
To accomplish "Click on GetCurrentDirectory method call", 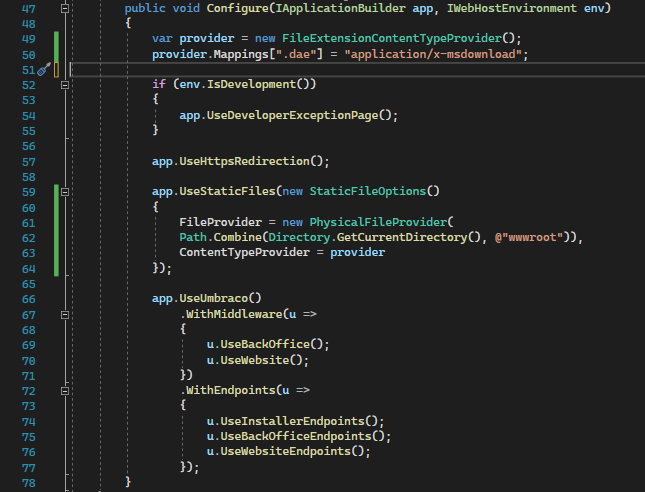I will click(x=402, y=237).
